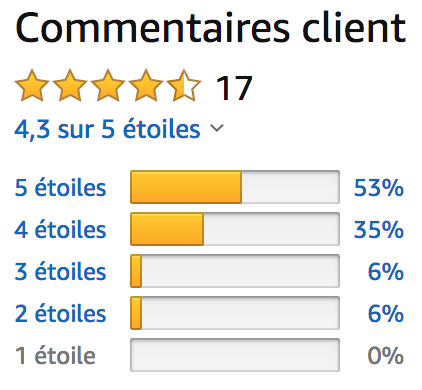Viewport: 422px width, 390px height.
Task: Expand the chevron next to 4,3 sur 5 étoiles
Action: pos(217,128)
